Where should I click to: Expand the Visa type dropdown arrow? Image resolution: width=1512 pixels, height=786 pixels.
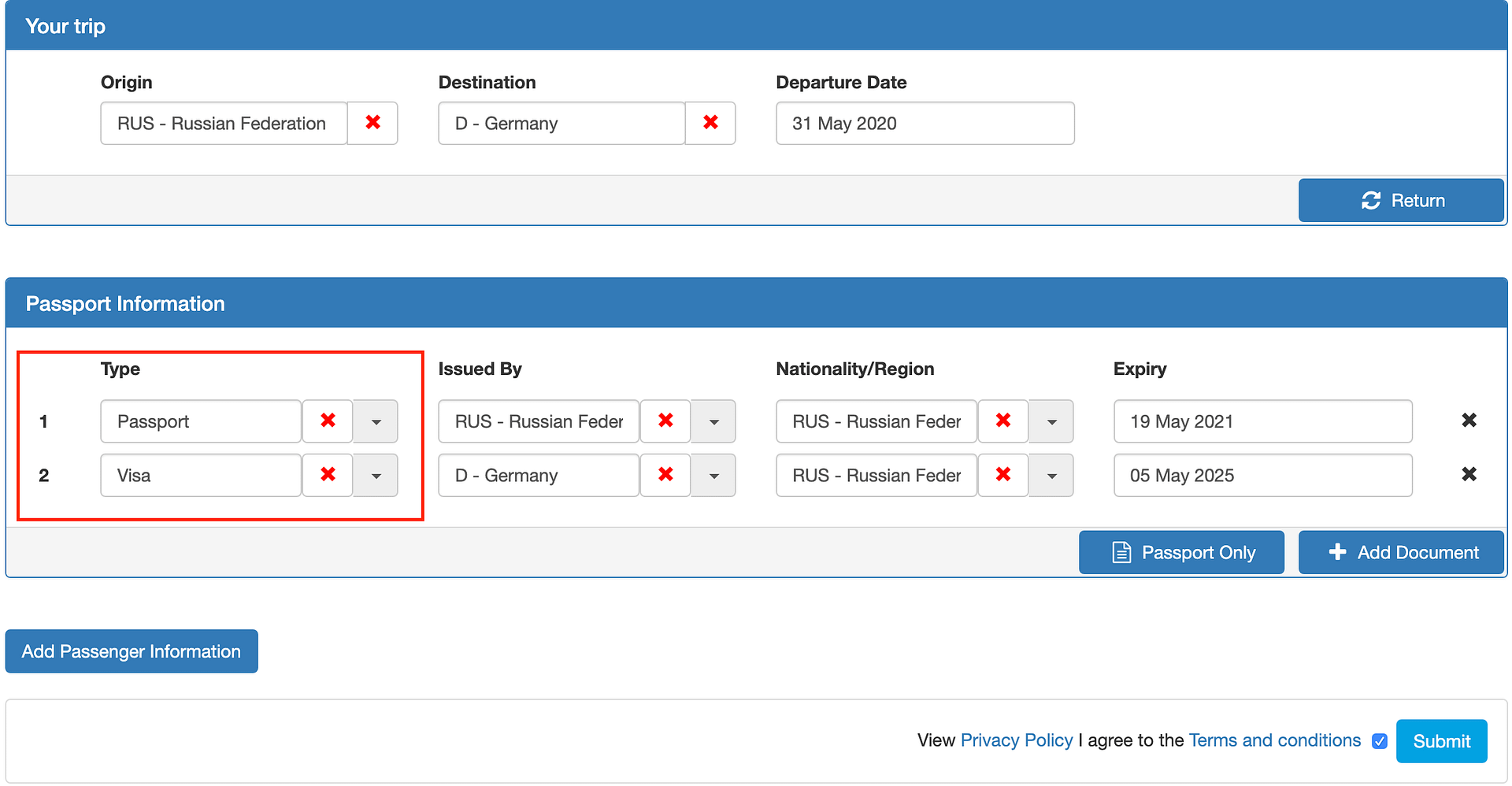376,475
